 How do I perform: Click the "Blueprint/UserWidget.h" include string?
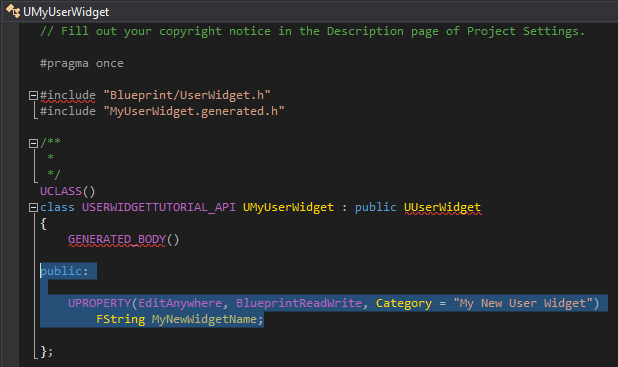click(187, 95)
